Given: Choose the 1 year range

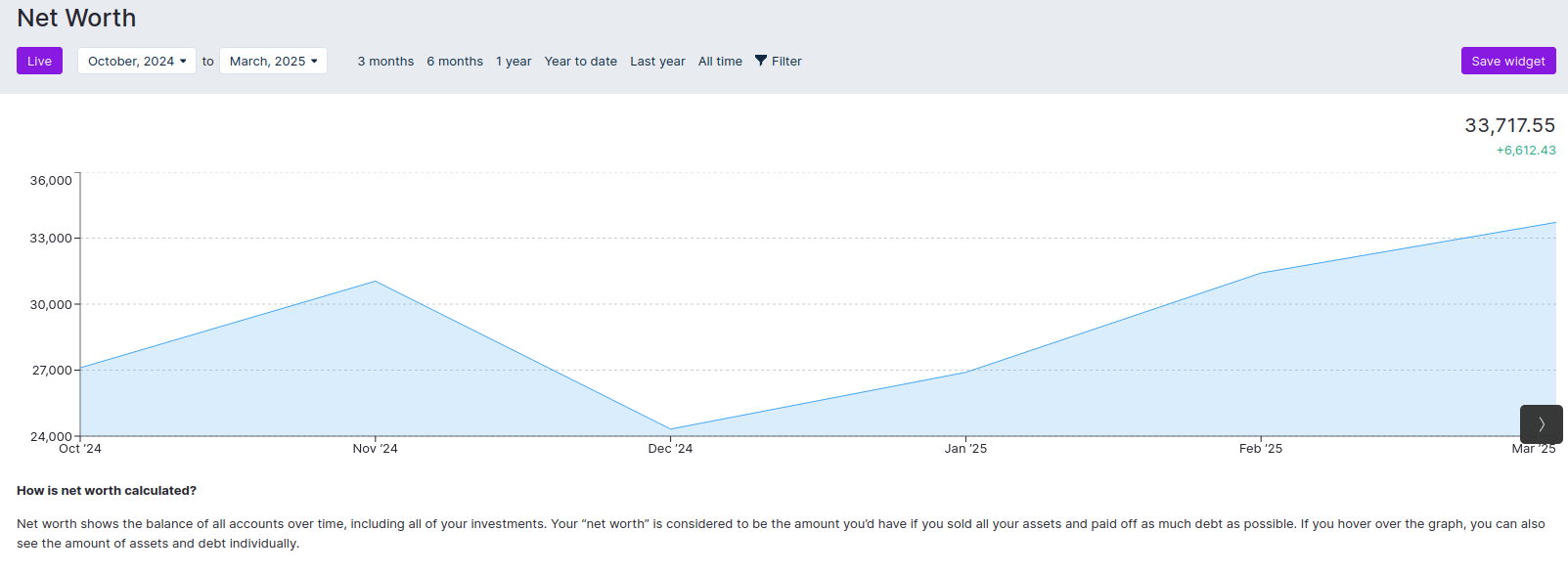Looking at the screenshot, I should coord(514,61).
